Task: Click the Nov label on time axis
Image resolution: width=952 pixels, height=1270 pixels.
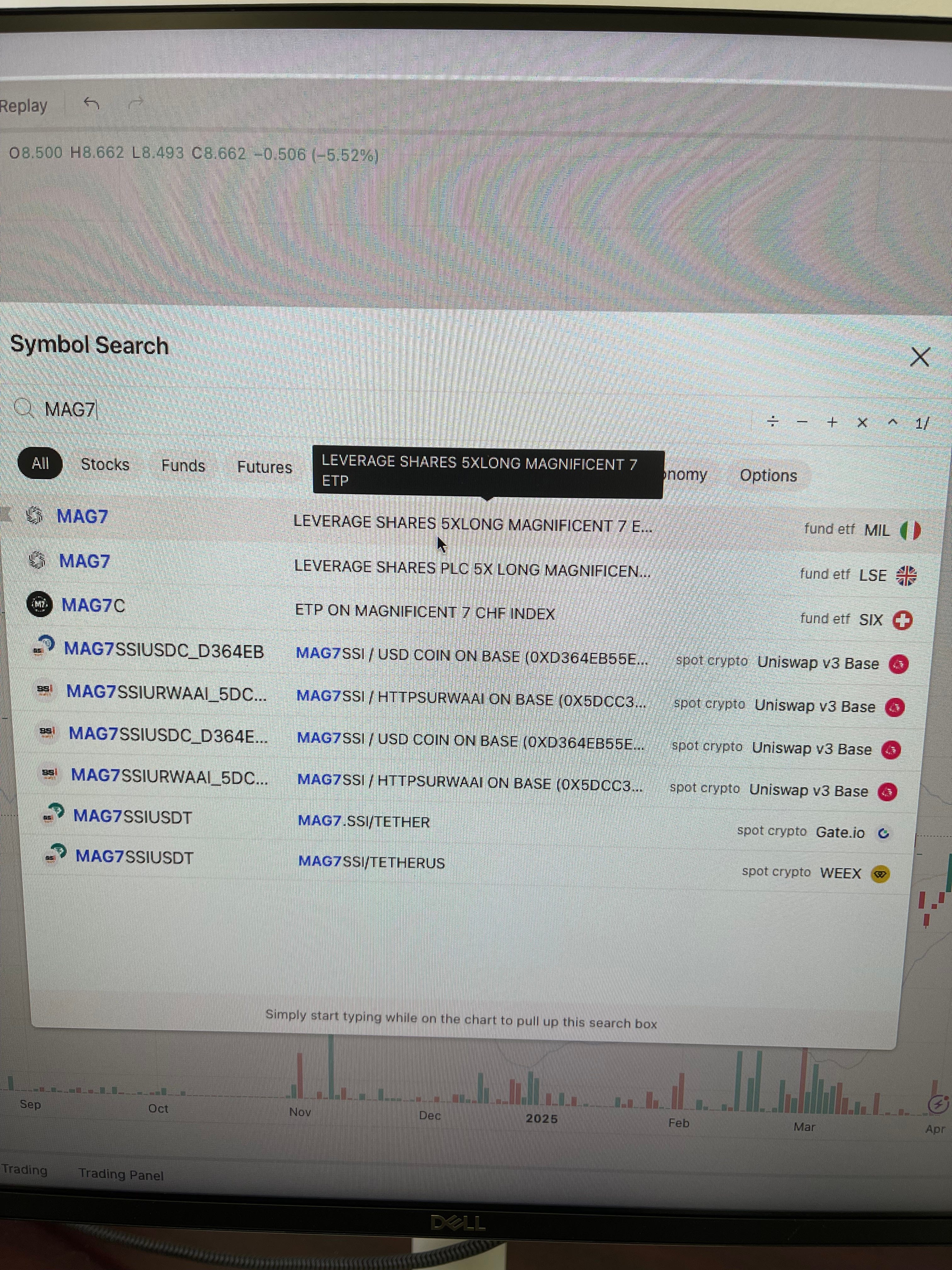Action: pyautogui.click(x=300, y=1112)
